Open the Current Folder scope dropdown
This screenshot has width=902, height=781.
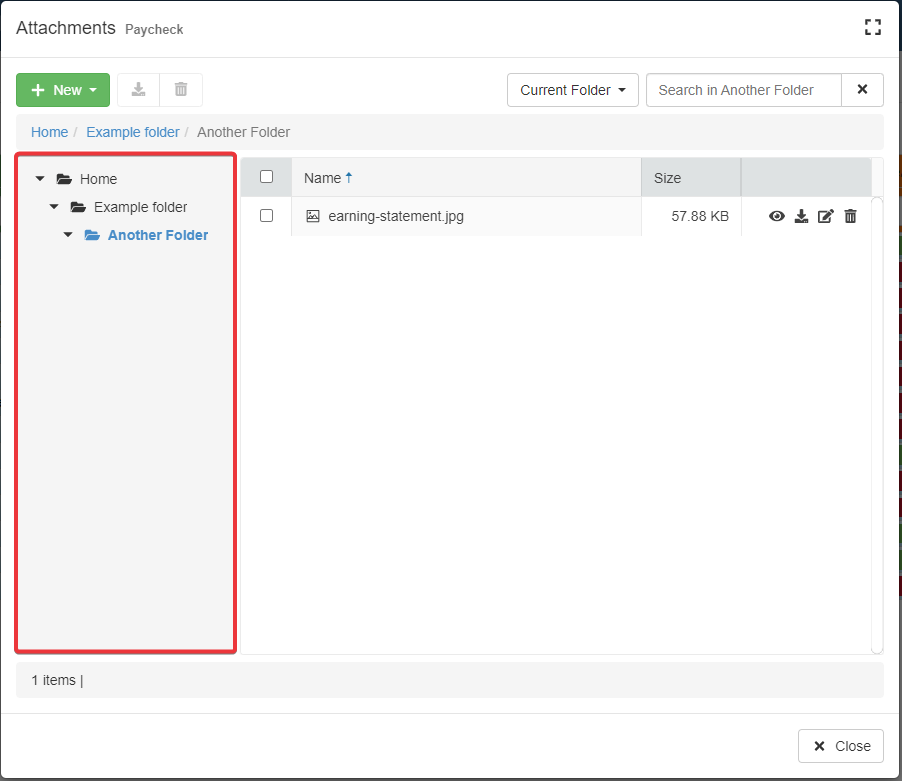[573, 90]
